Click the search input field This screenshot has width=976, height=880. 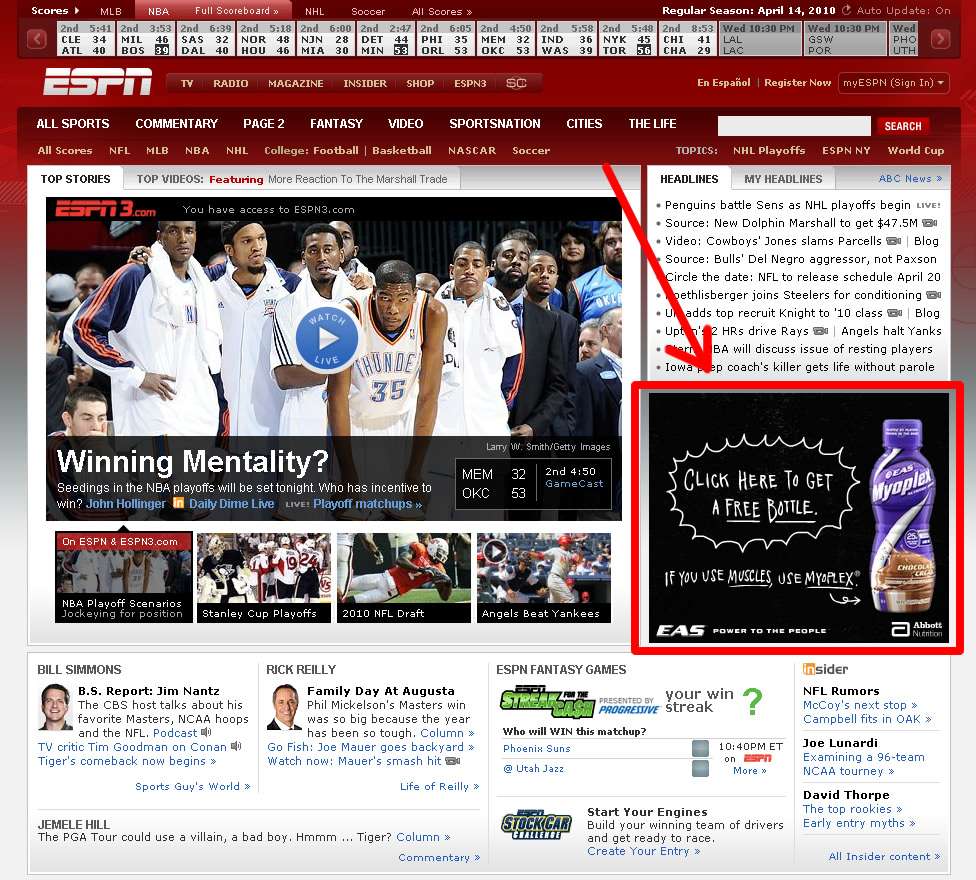[794, 126]
